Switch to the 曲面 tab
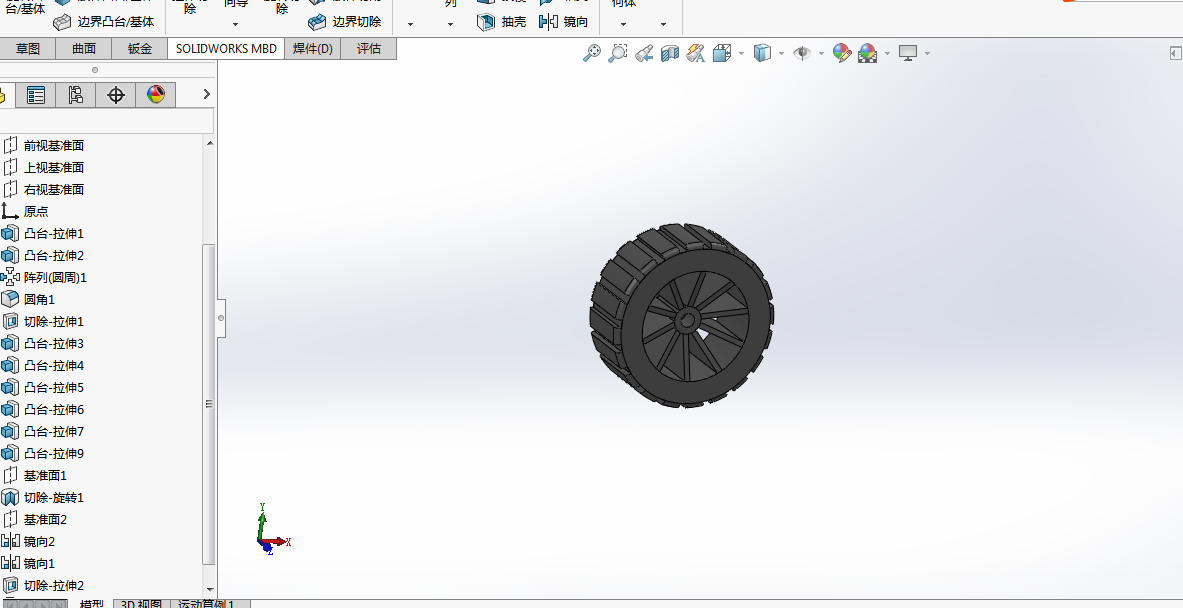This screenshot has height=608, width=1183. coord(84,48)
